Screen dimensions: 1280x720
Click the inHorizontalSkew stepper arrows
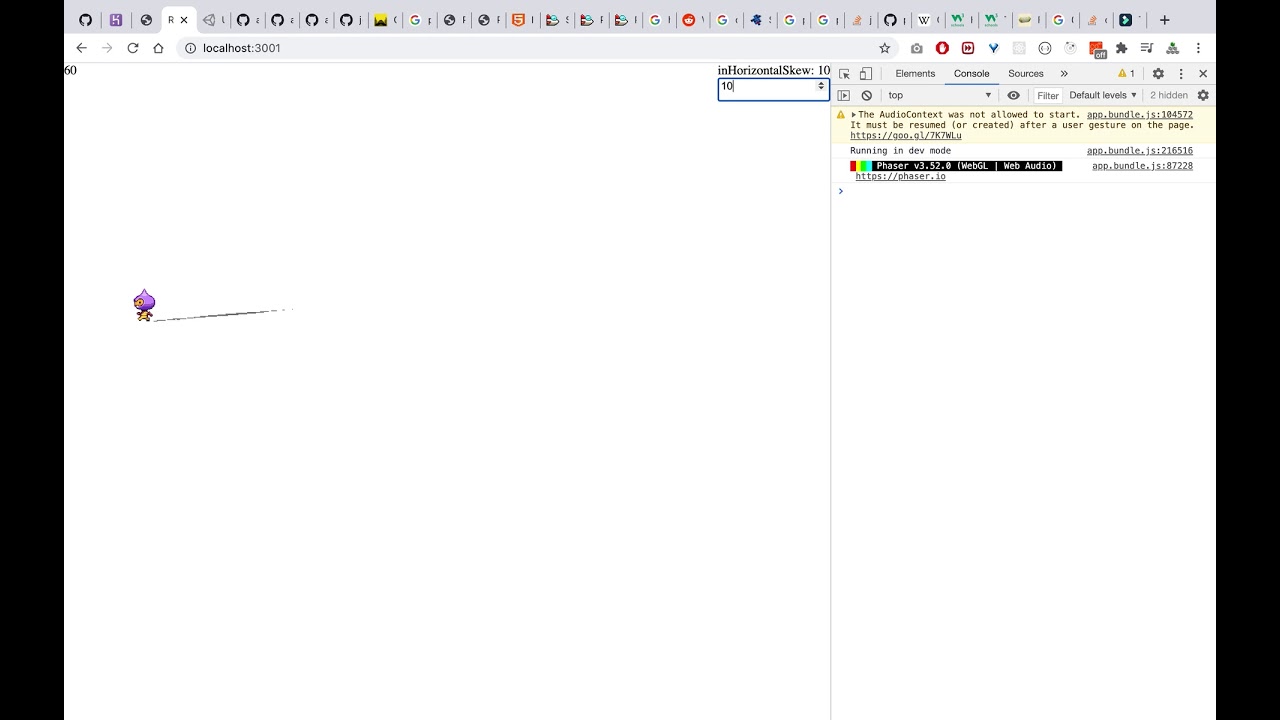coord(821,87)
